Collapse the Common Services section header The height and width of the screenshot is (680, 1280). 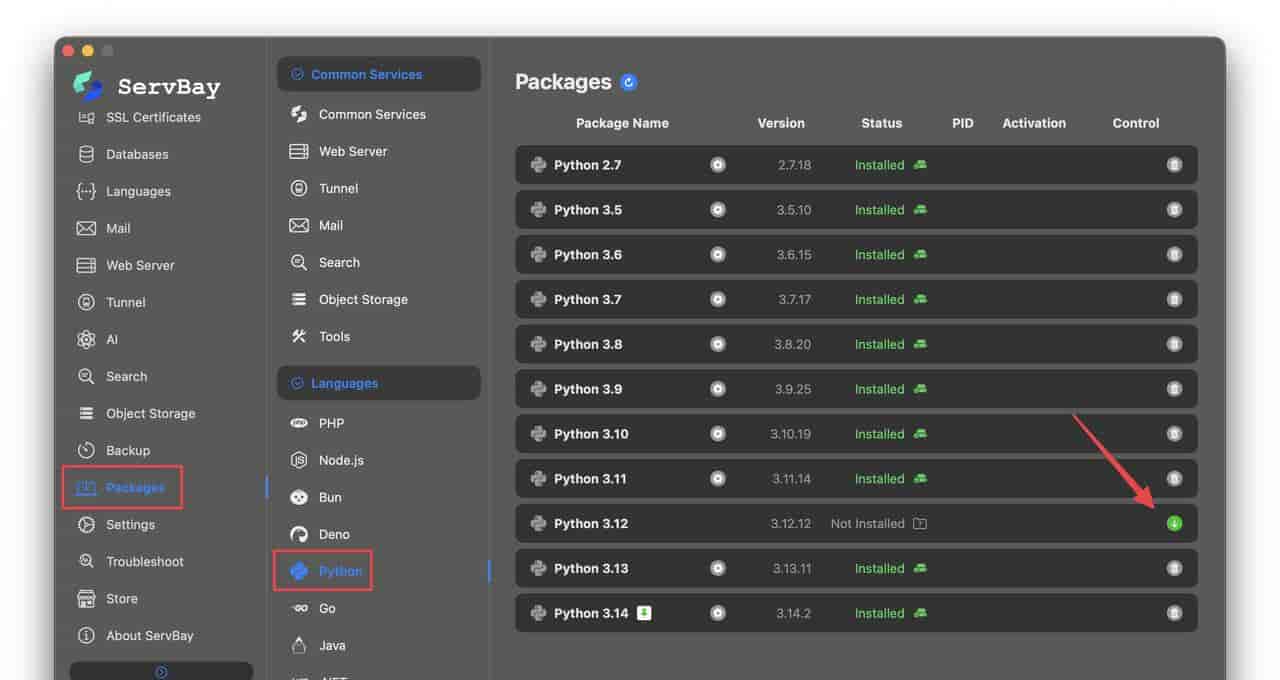[379, 74]
